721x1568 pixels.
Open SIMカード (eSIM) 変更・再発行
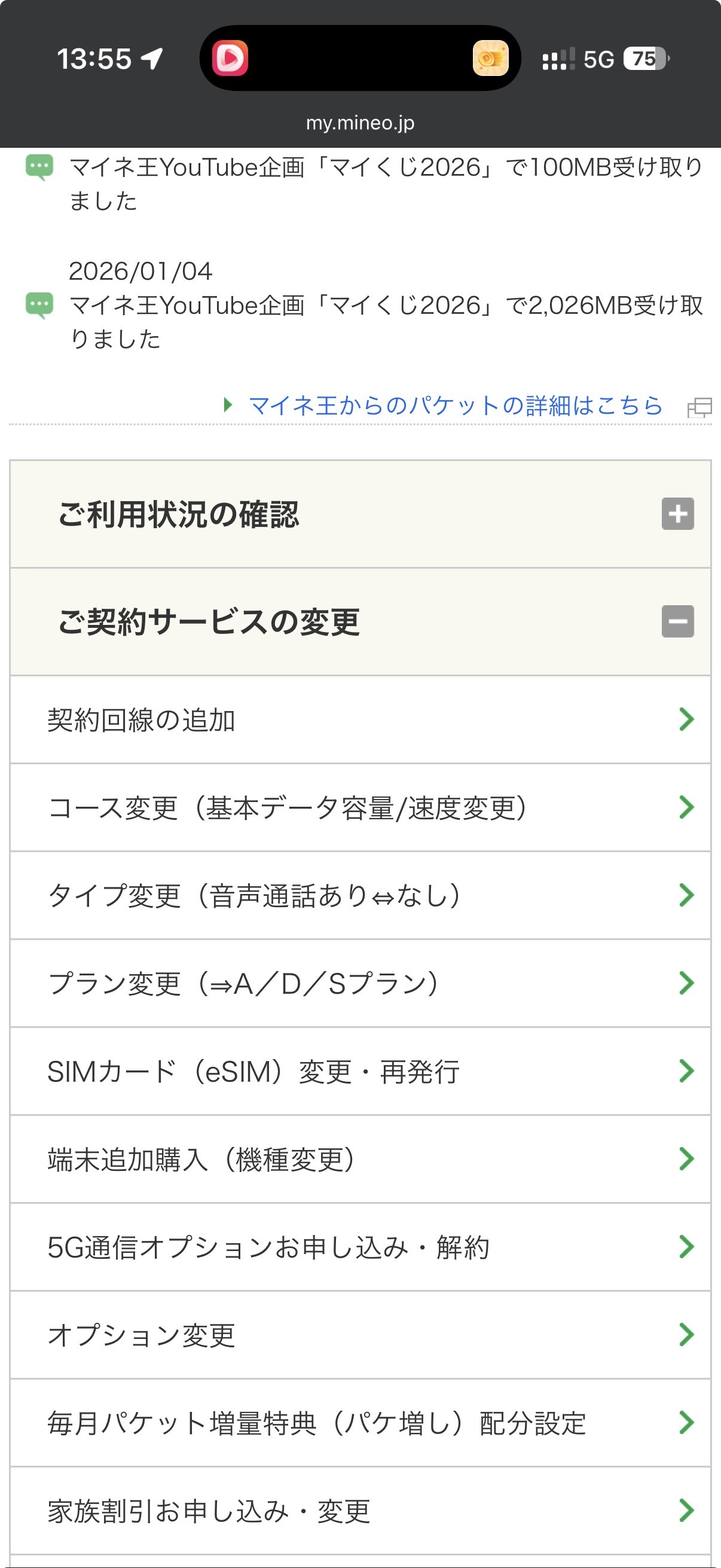253,1071
